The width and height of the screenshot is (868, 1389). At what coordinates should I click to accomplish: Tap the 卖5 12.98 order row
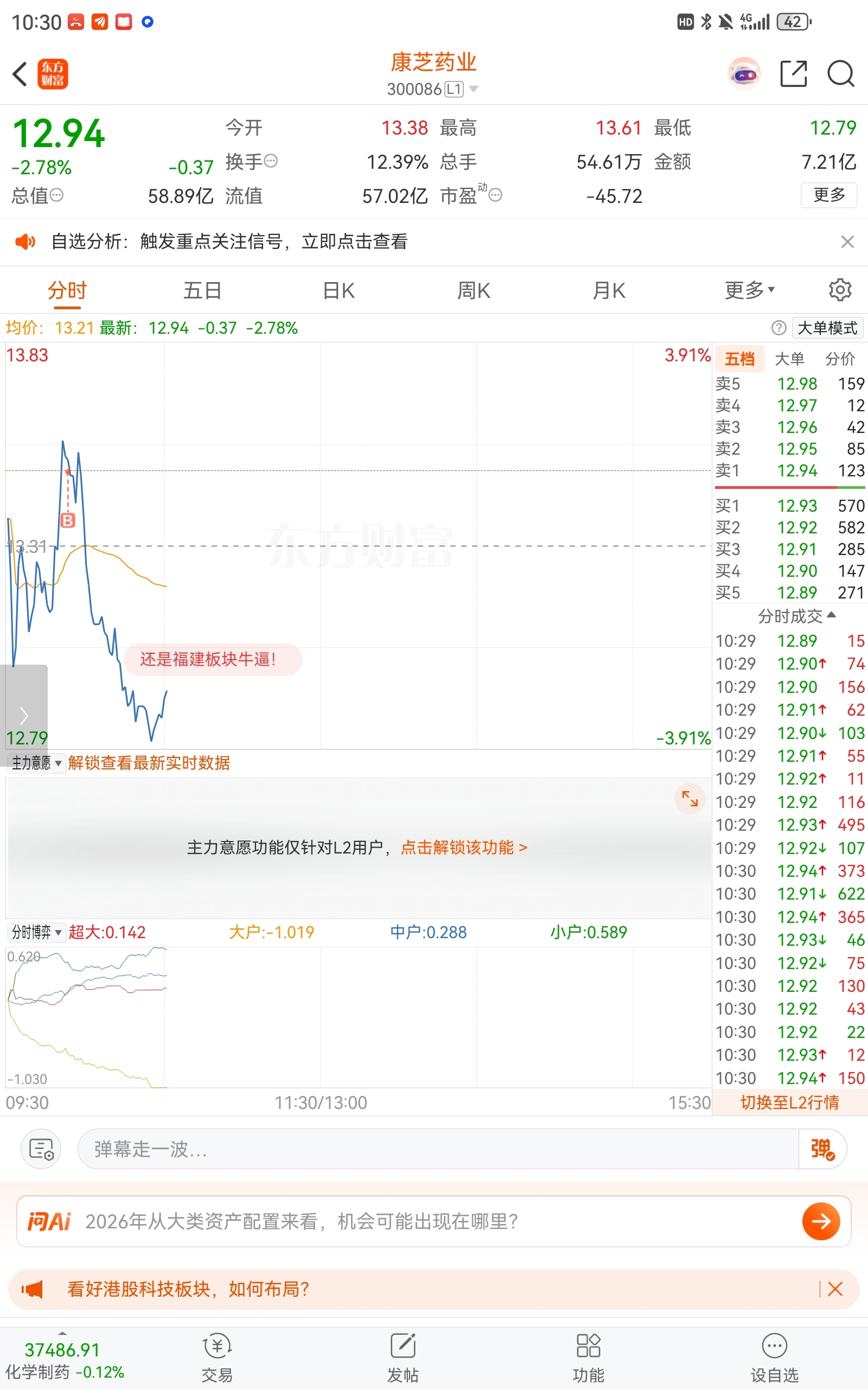[x=789, y=384]
